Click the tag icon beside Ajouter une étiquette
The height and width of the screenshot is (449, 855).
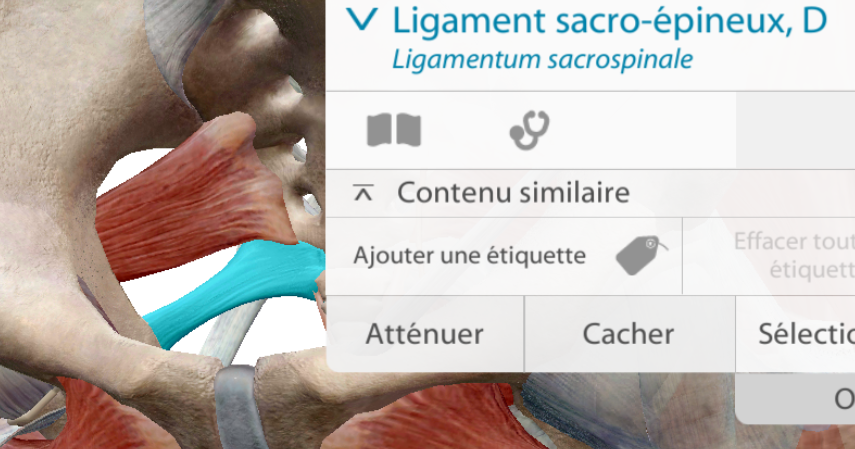[x=641, y=255]
